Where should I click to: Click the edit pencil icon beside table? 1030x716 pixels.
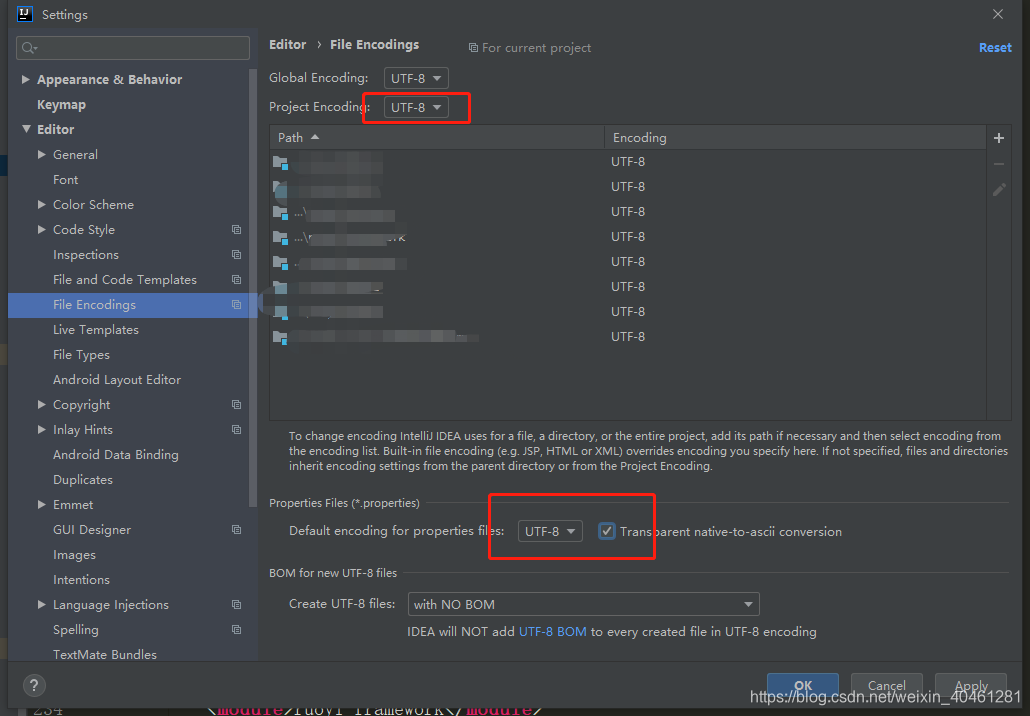pos(998,190)
